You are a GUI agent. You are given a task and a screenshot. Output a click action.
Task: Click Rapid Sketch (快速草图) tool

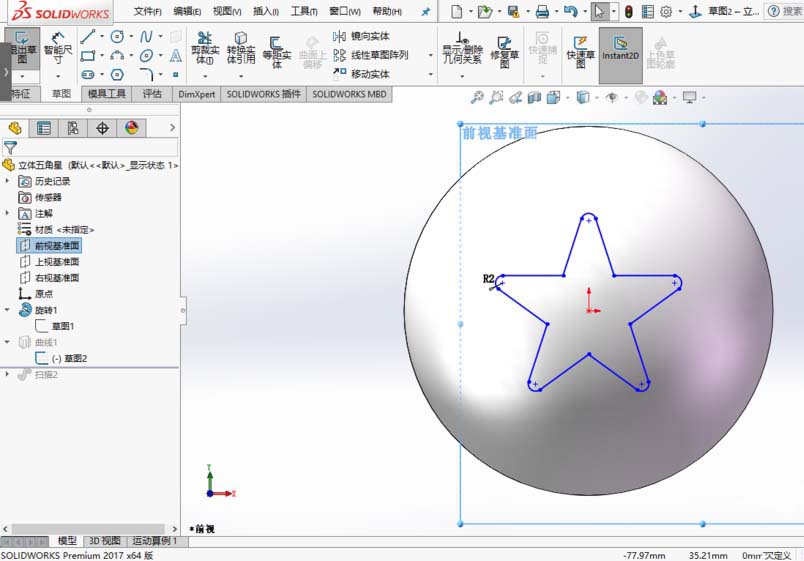pyautogui.click(x=580, y=51)
